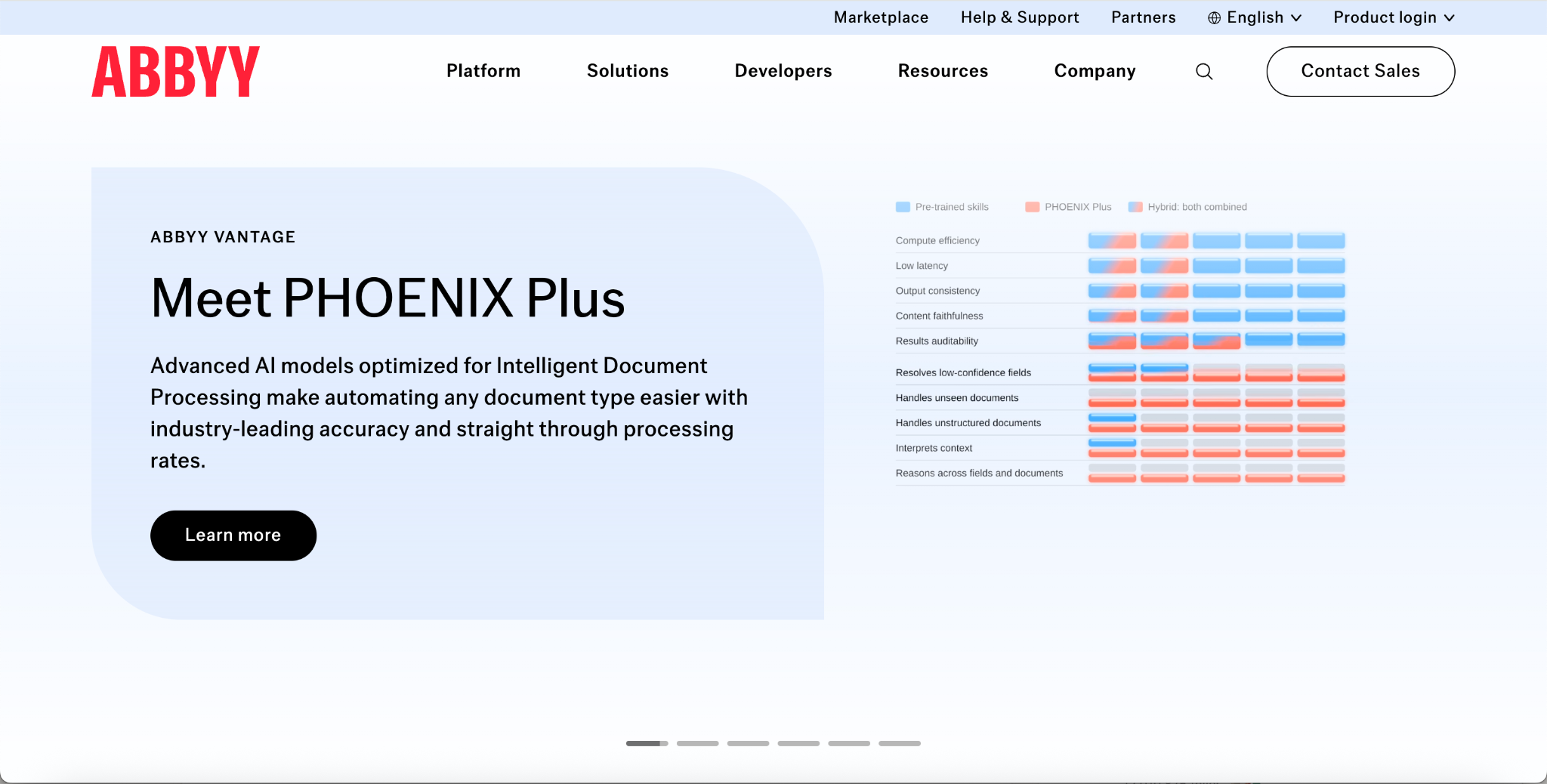Click the Hybrid: both combined legend swatch
The image size is (1547, 784).
pos(1135,207)
